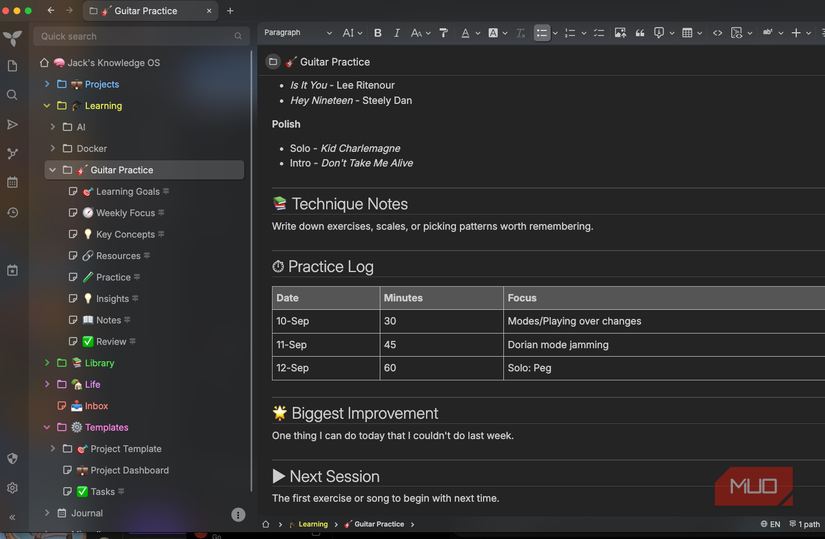Expand the Life folder
The image size is (825, 539).
click(47, 384)
